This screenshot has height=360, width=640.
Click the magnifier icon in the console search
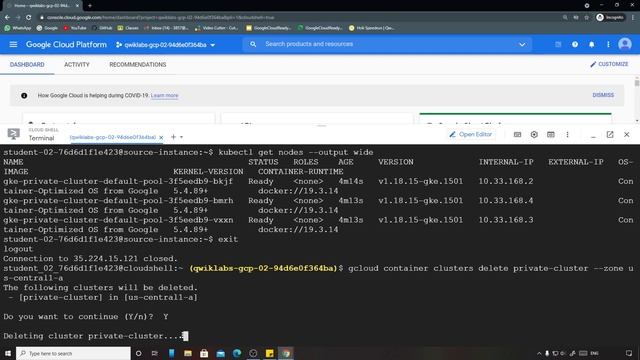(253, 44)
